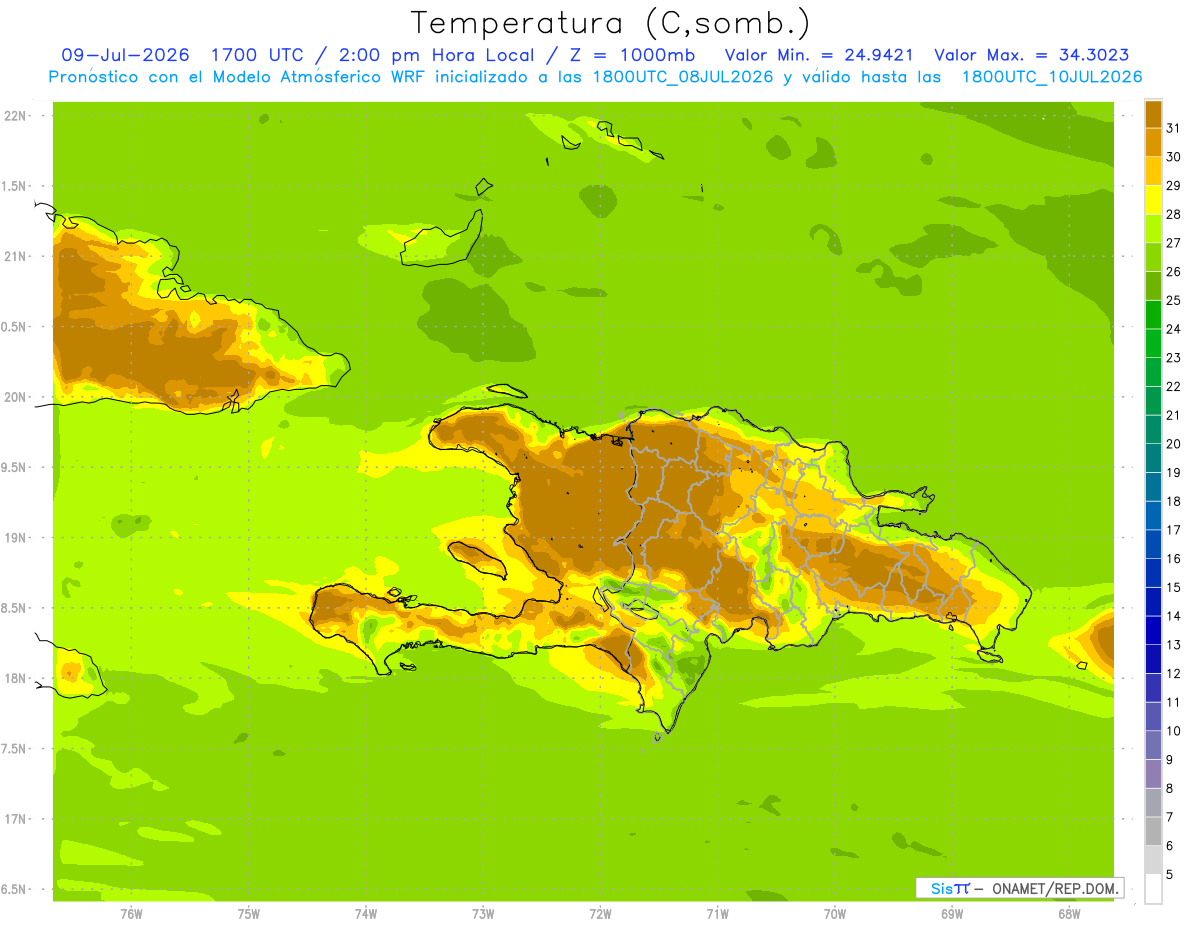Click the "74W" longitude label
Image resolution: width=1200 pixels, height=927 pixels.
[366, 913]
